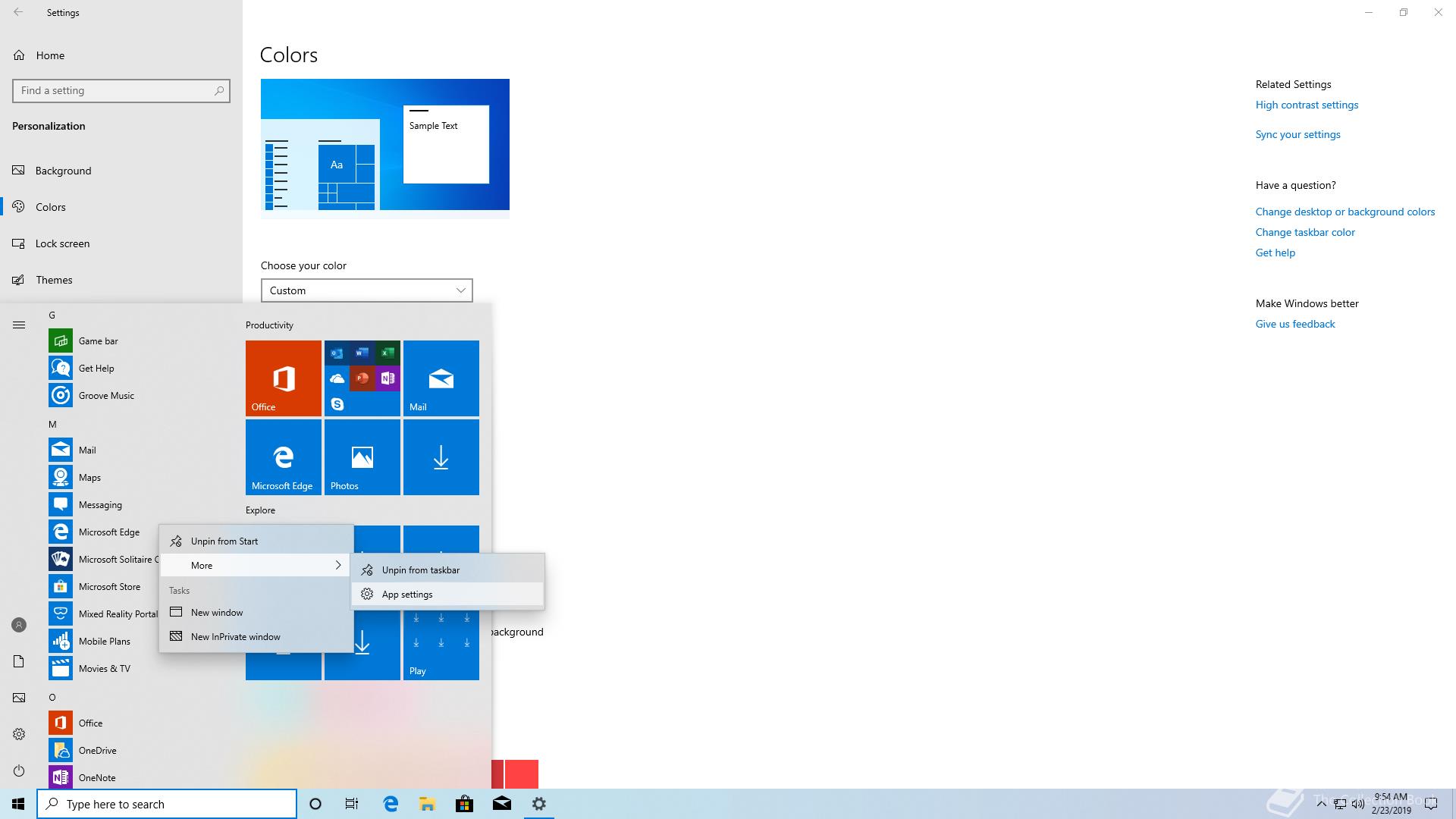This screenshot has height=819, width=1456.
Task: Click the Office tile in Productivity
Action: click(x=284, y=378)
